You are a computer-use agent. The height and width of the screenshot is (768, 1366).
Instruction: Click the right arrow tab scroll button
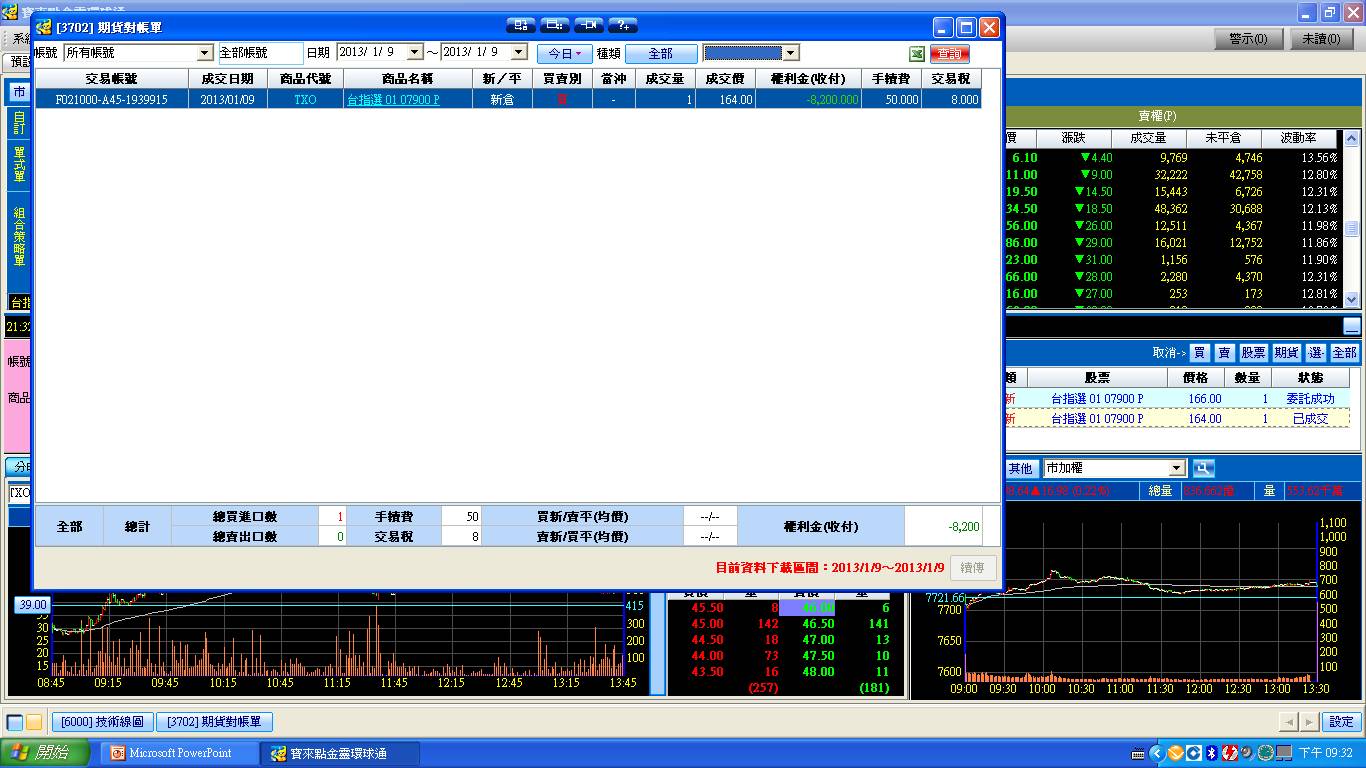pyautogui.click(x=1309, y=722)
